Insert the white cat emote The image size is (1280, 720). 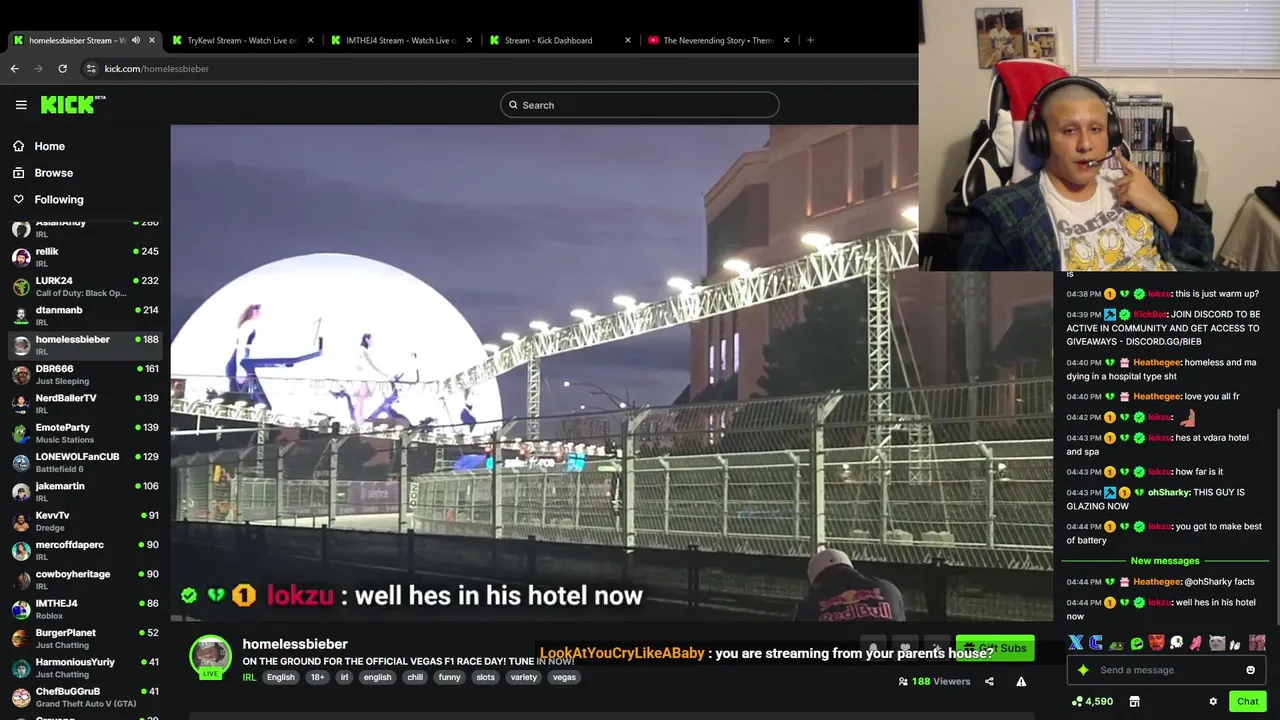(x=1217, y=643)
